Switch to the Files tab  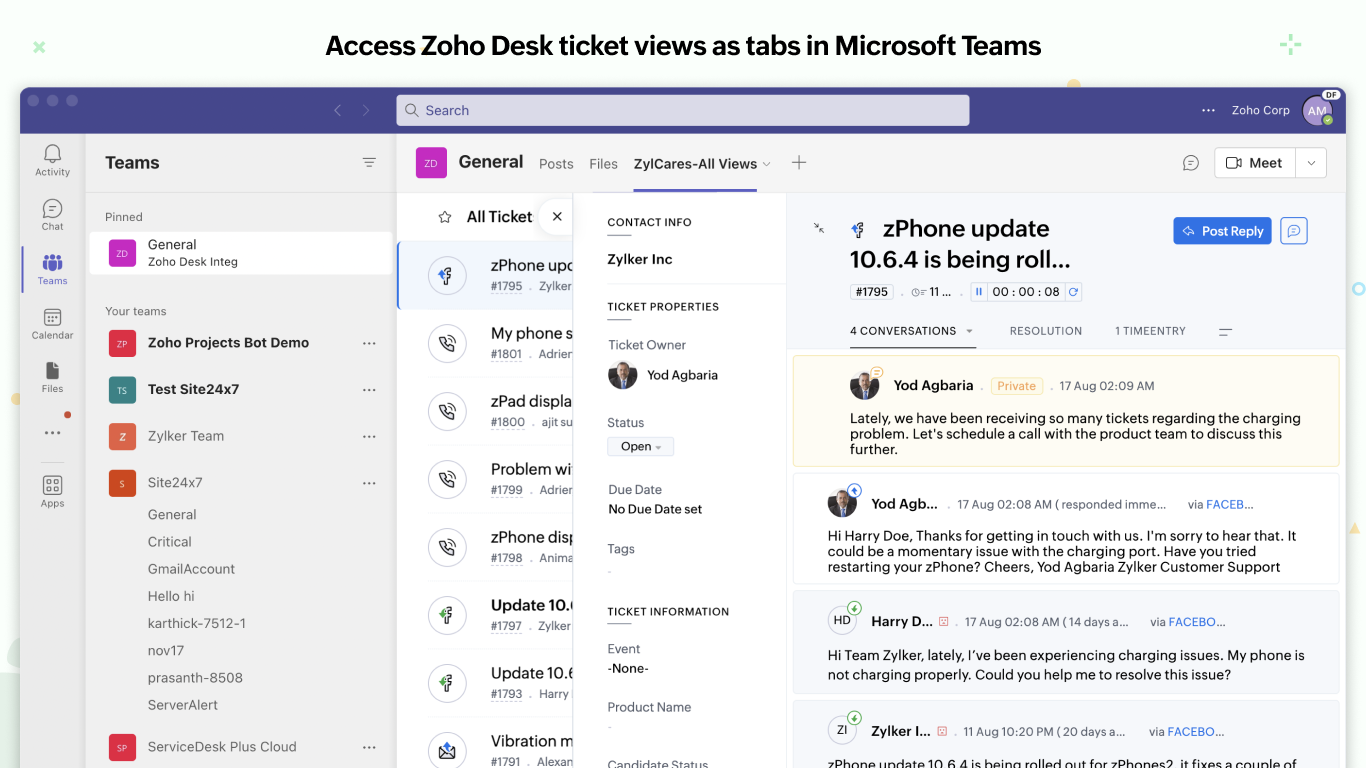603,164
